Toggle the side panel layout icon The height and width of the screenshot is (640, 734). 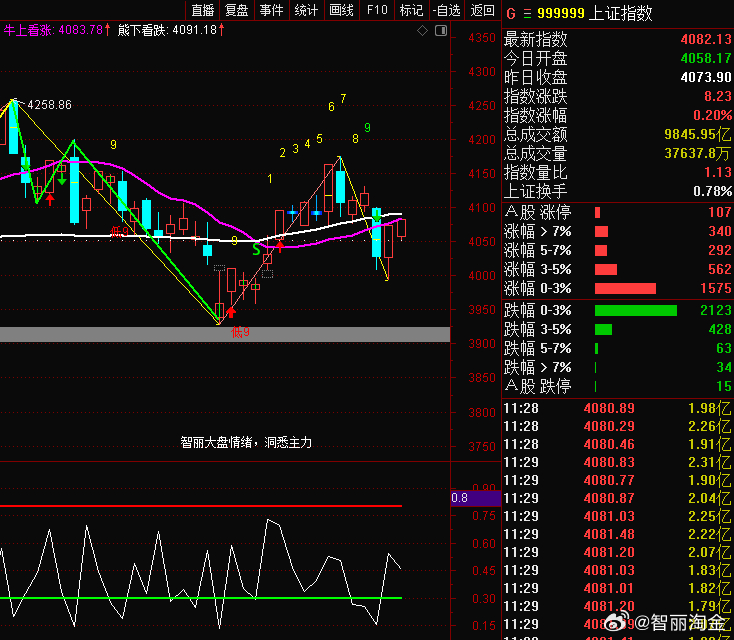[441, 31]
